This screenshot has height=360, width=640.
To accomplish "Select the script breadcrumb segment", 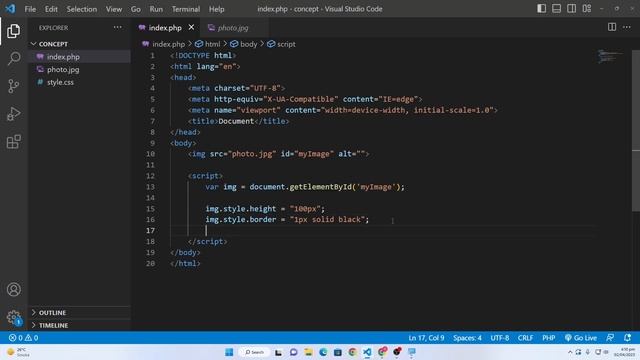I will tap(281, 44).
